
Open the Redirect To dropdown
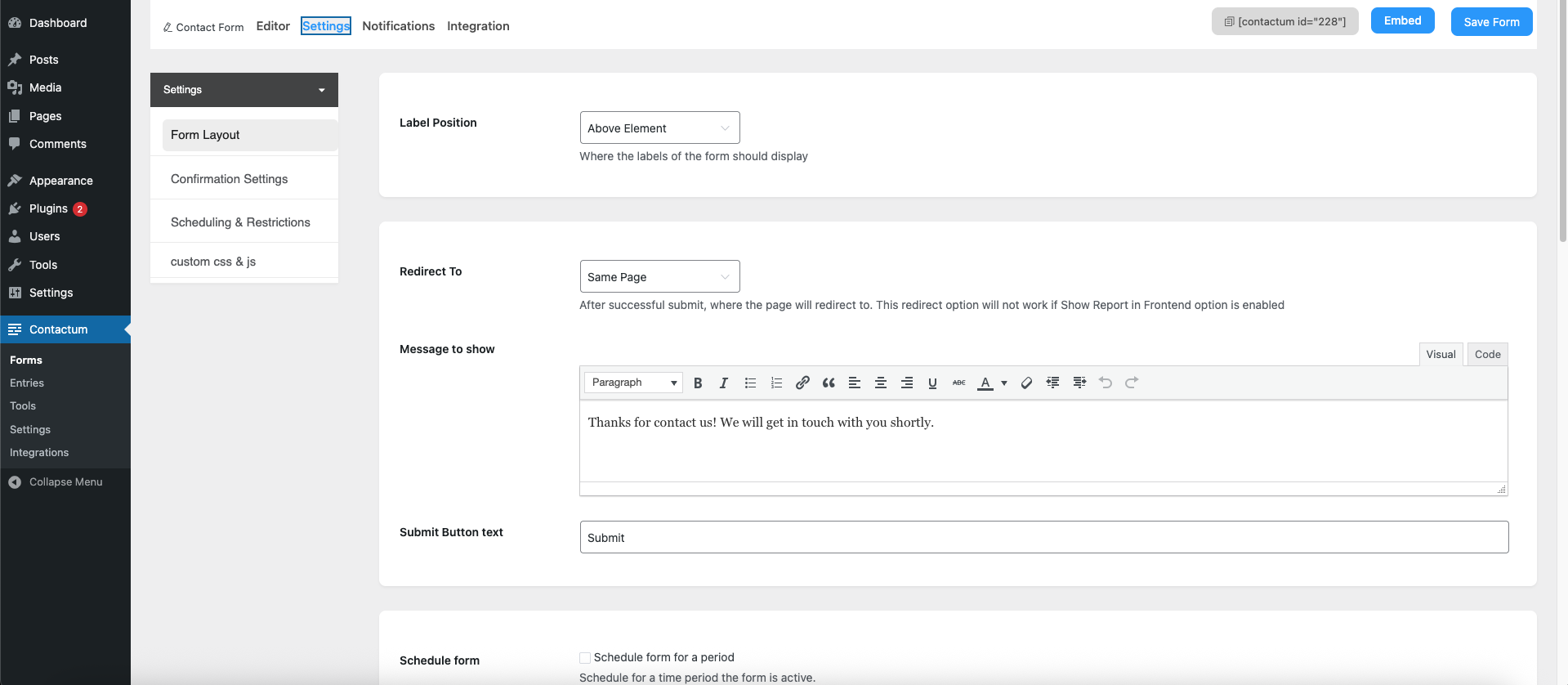659,277
